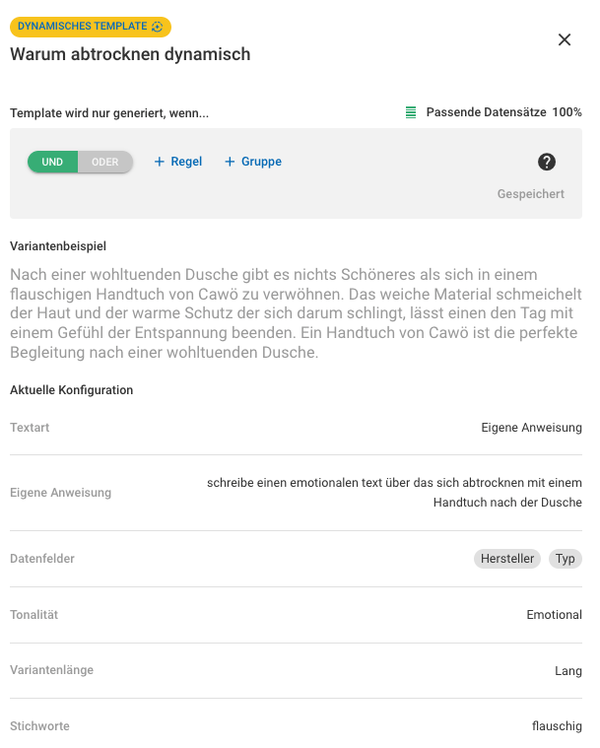Click the Variantenbeispiel sample text
This screenshot has height=748, width=600.
(296, 314)
